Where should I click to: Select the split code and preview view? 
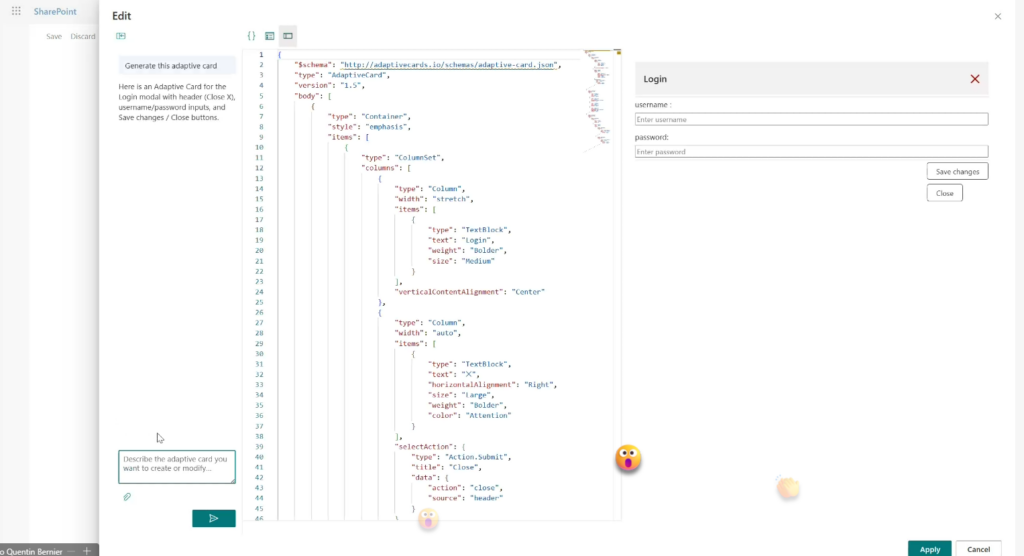tap(287, 36)
